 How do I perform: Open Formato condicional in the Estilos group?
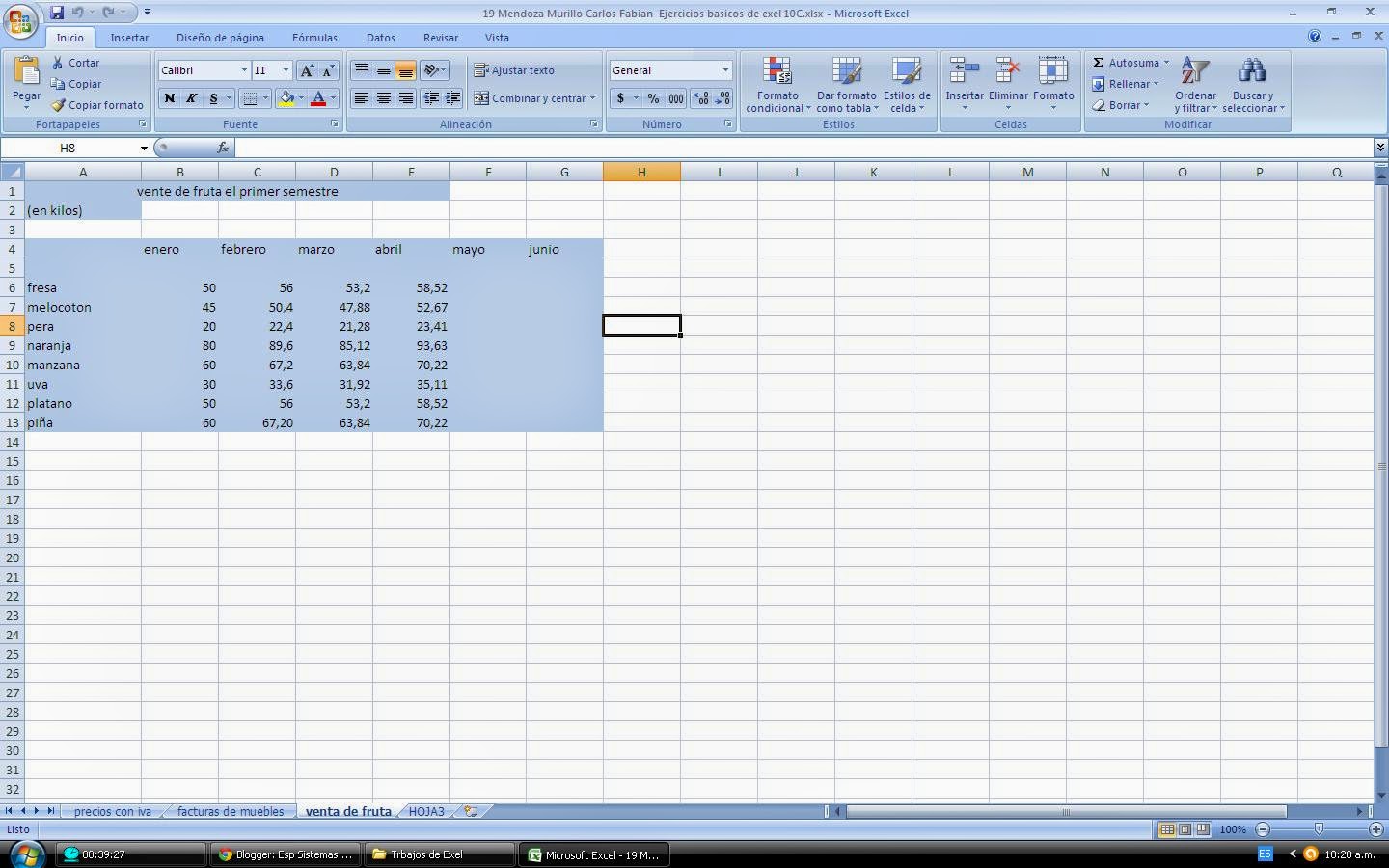[776, 85]
